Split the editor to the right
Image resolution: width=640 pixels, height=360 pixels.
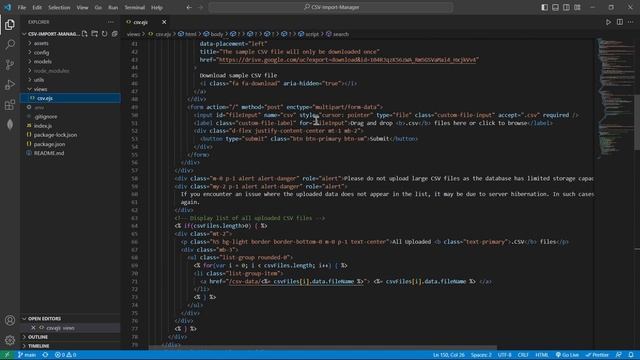620,22
